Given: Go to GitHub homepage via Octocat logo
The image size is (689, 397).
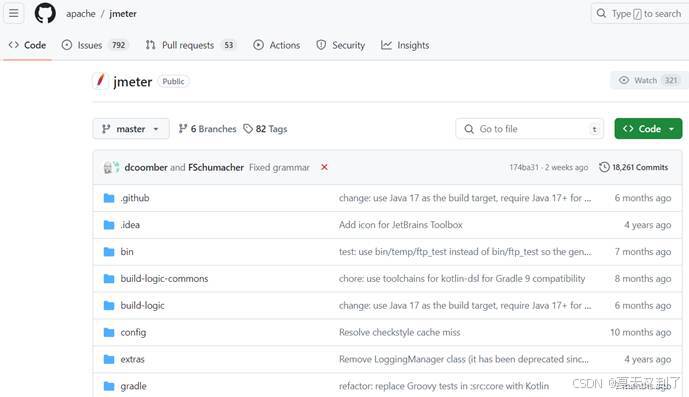Looking at the screenshot, I should pos(45,13).
